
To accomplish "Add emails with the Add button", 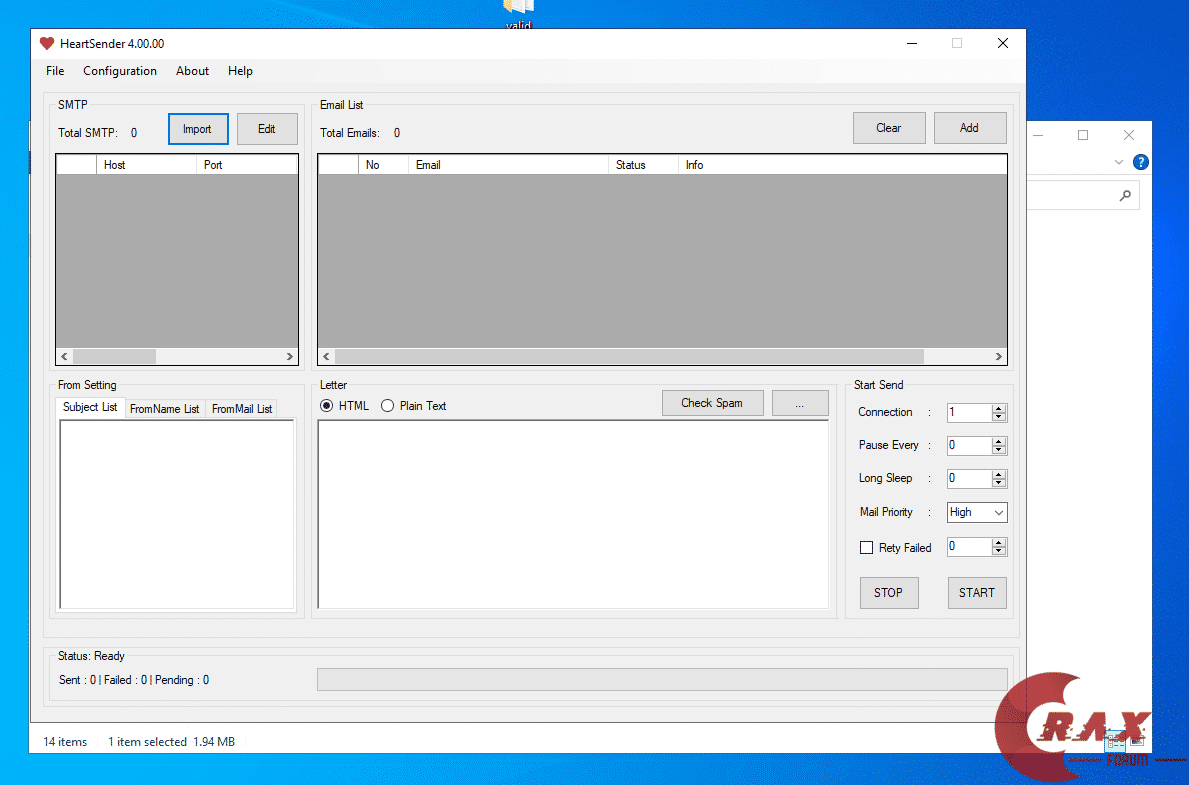I will tap(970, 128).
